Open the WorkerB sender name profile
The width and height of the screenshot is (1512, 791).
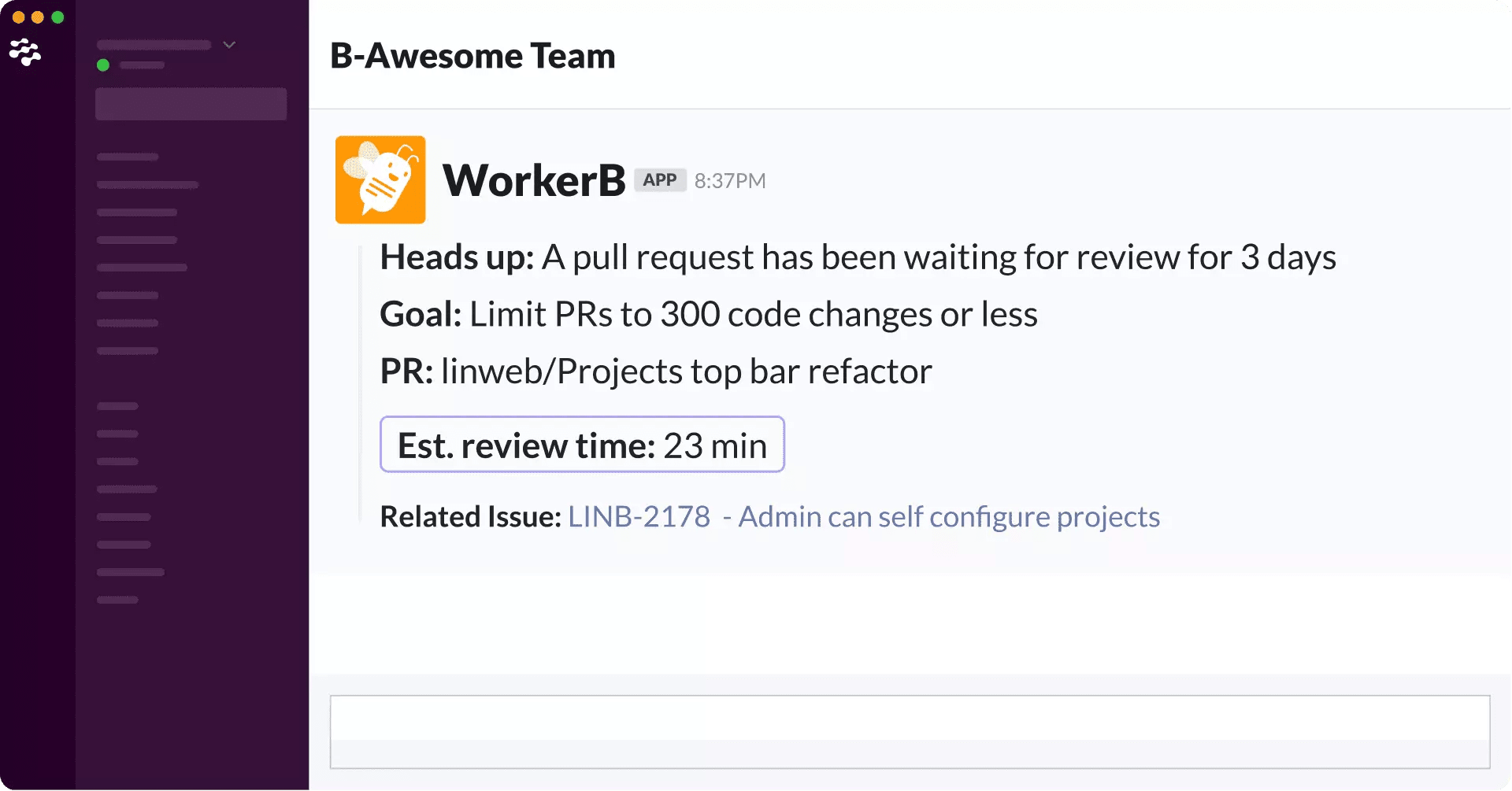coord(534,180)
